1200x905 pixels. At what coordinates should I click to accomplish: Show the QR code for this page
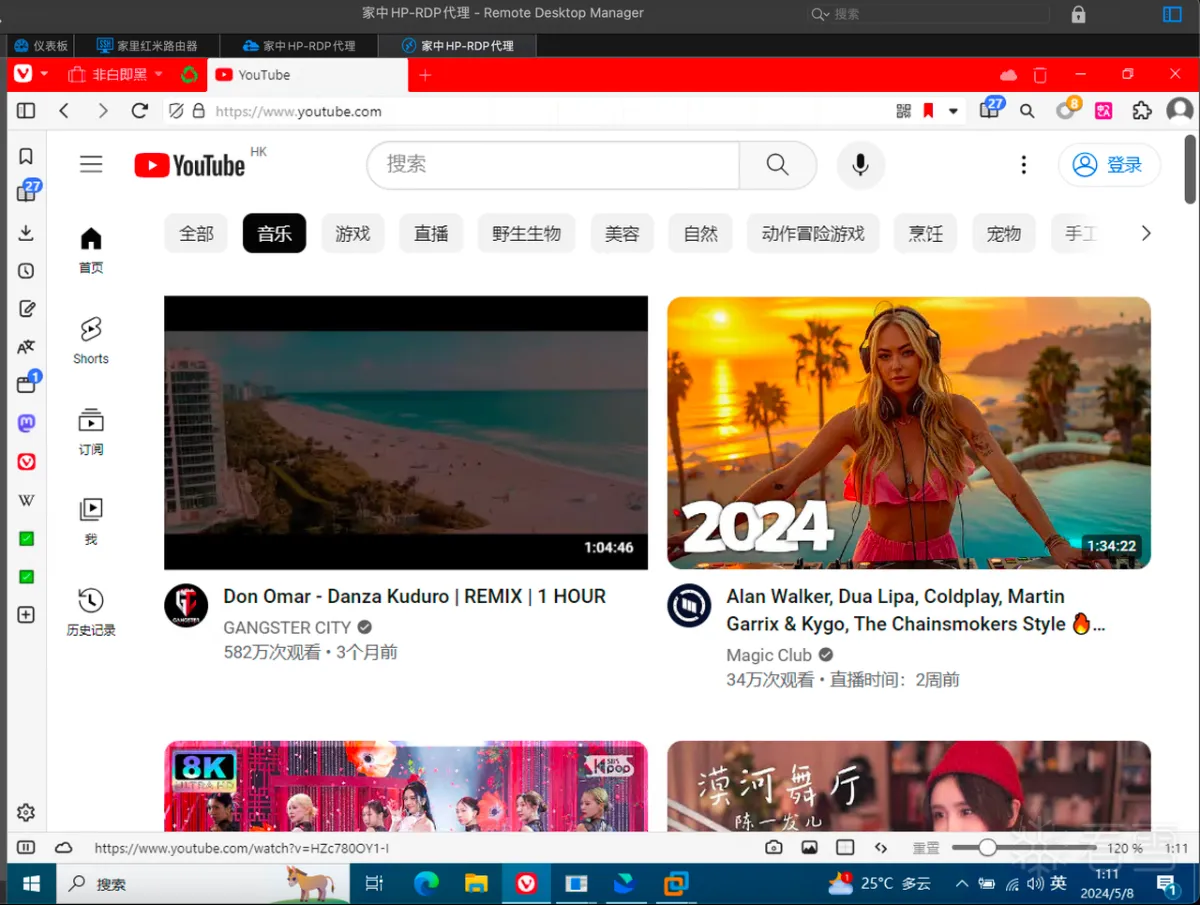(904, 111)
